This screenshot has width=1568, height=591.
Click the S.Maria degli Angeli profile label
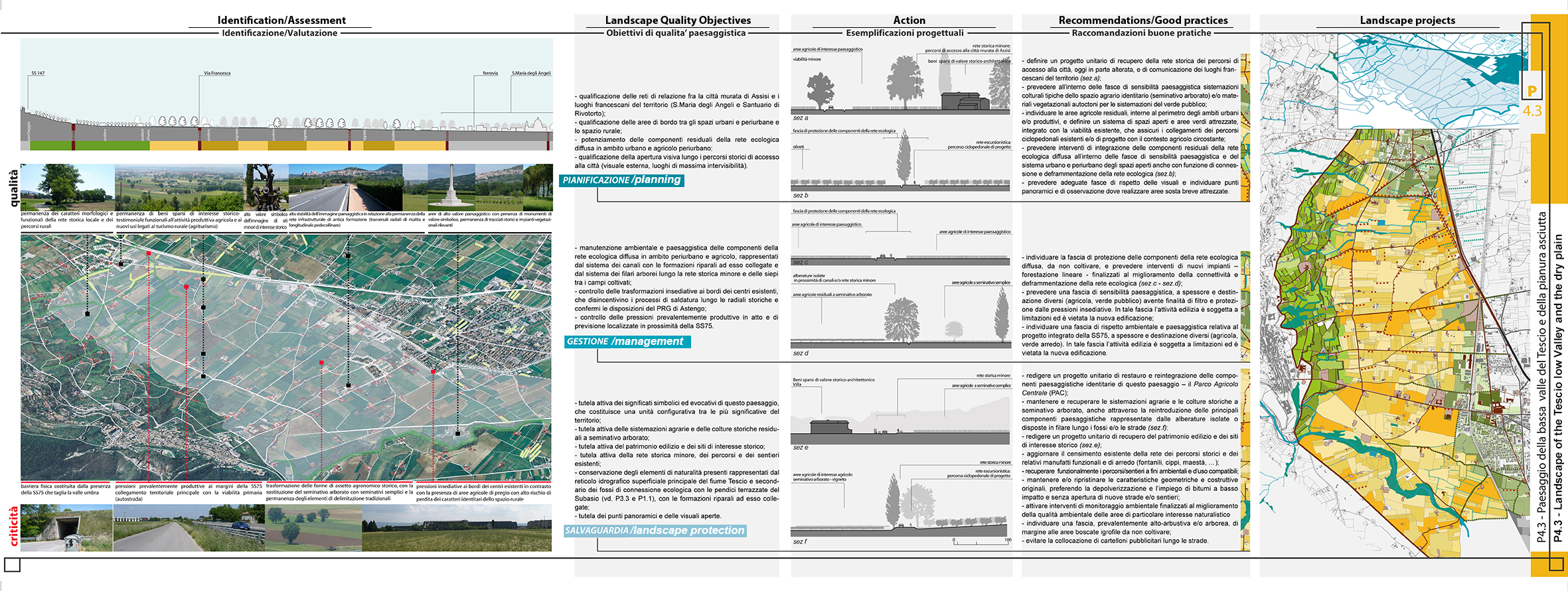(531, 74)
